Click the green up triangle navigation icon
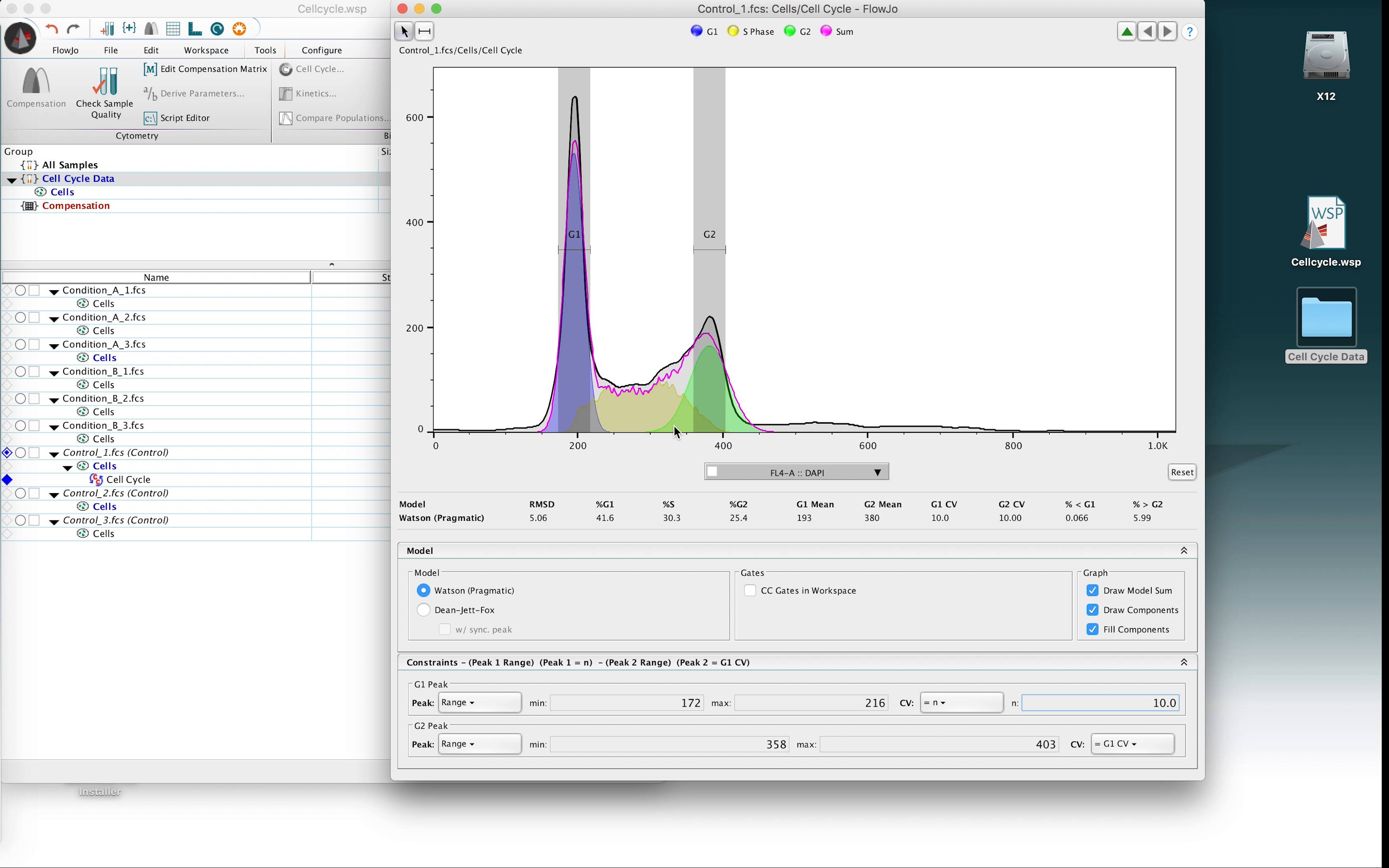Image resolution: width=1389 pixels, height=868 pixels. [1126, 31]
